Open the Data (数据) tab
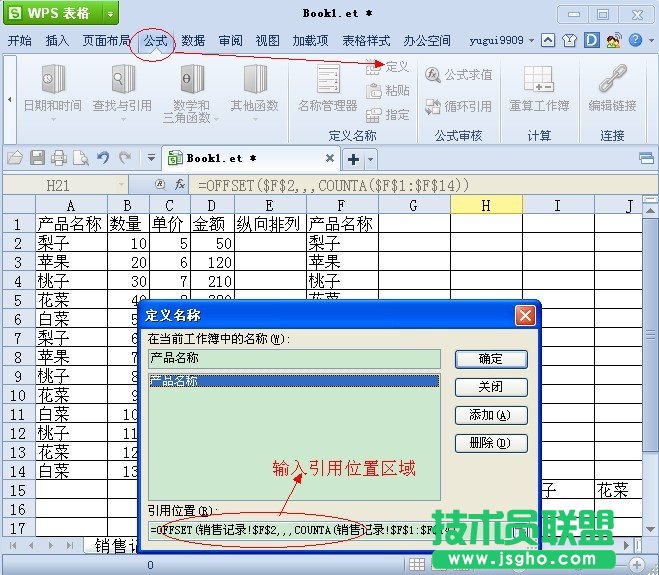The height and width of the screenshot is (575, 659). pyautogui.click(x=193, y=40)
